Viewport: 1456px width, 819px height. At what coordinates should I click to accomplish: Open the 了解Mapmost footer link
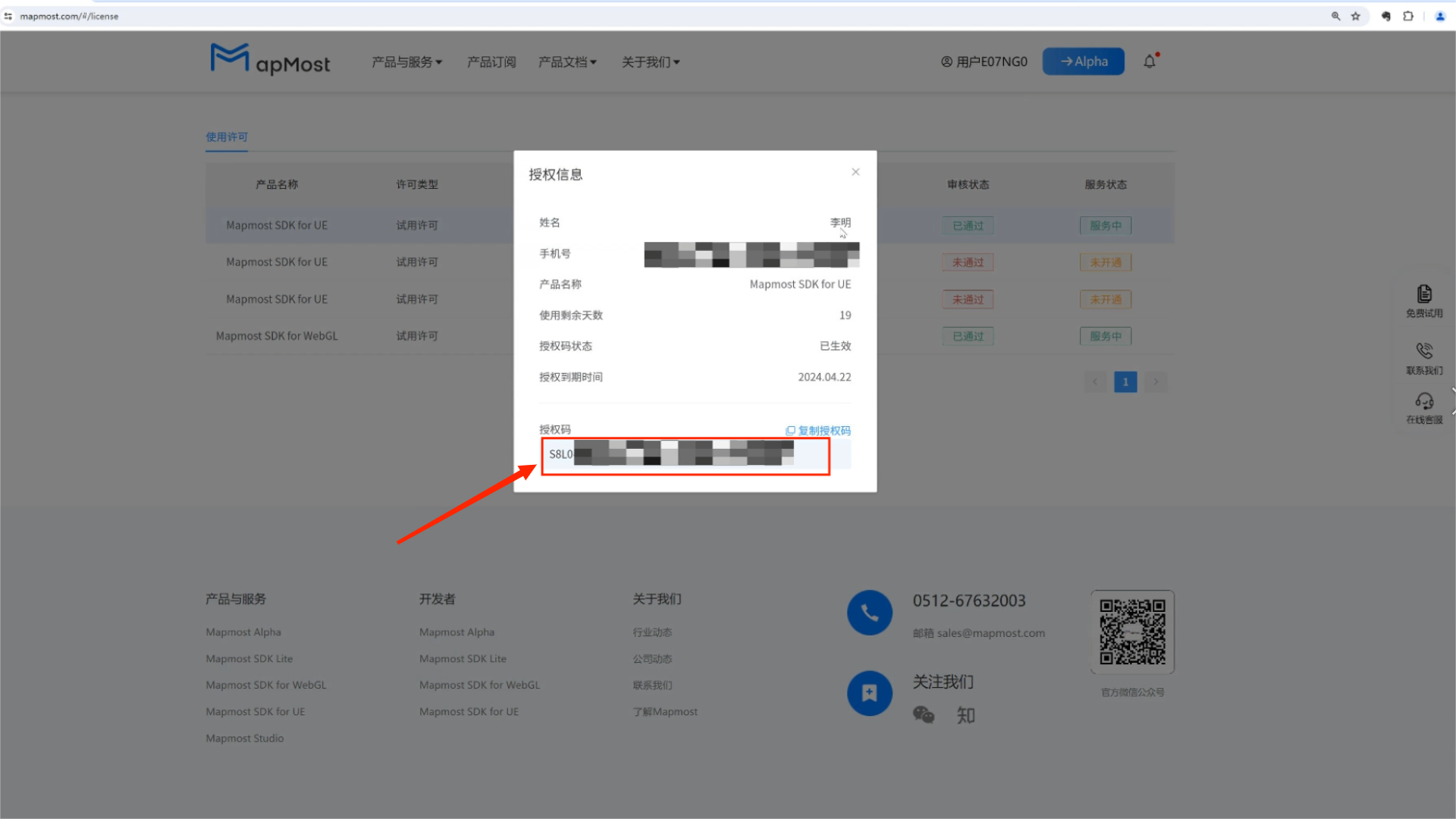(x=665, y=712)
